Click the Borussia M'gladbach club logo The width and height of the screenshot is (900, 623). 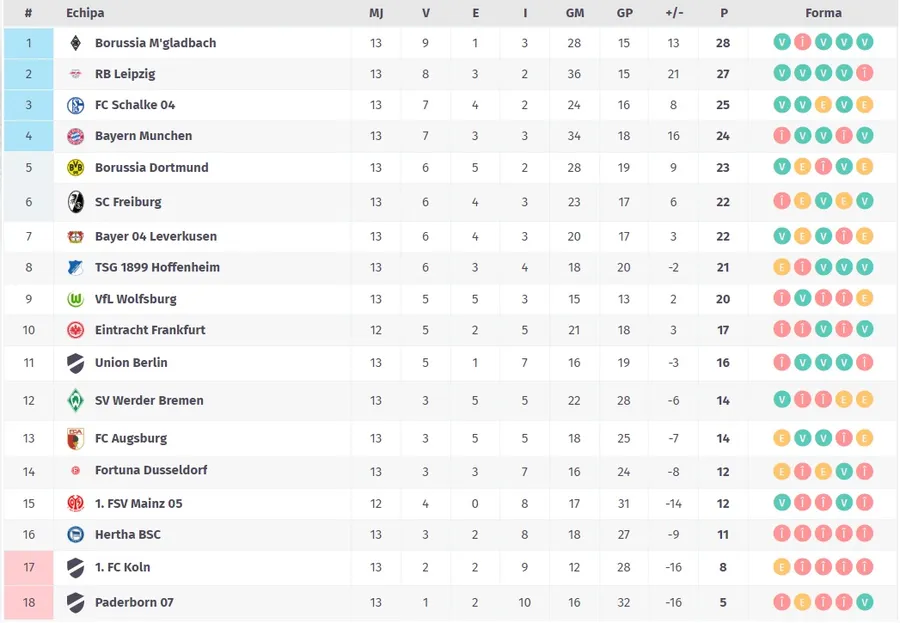75,43
